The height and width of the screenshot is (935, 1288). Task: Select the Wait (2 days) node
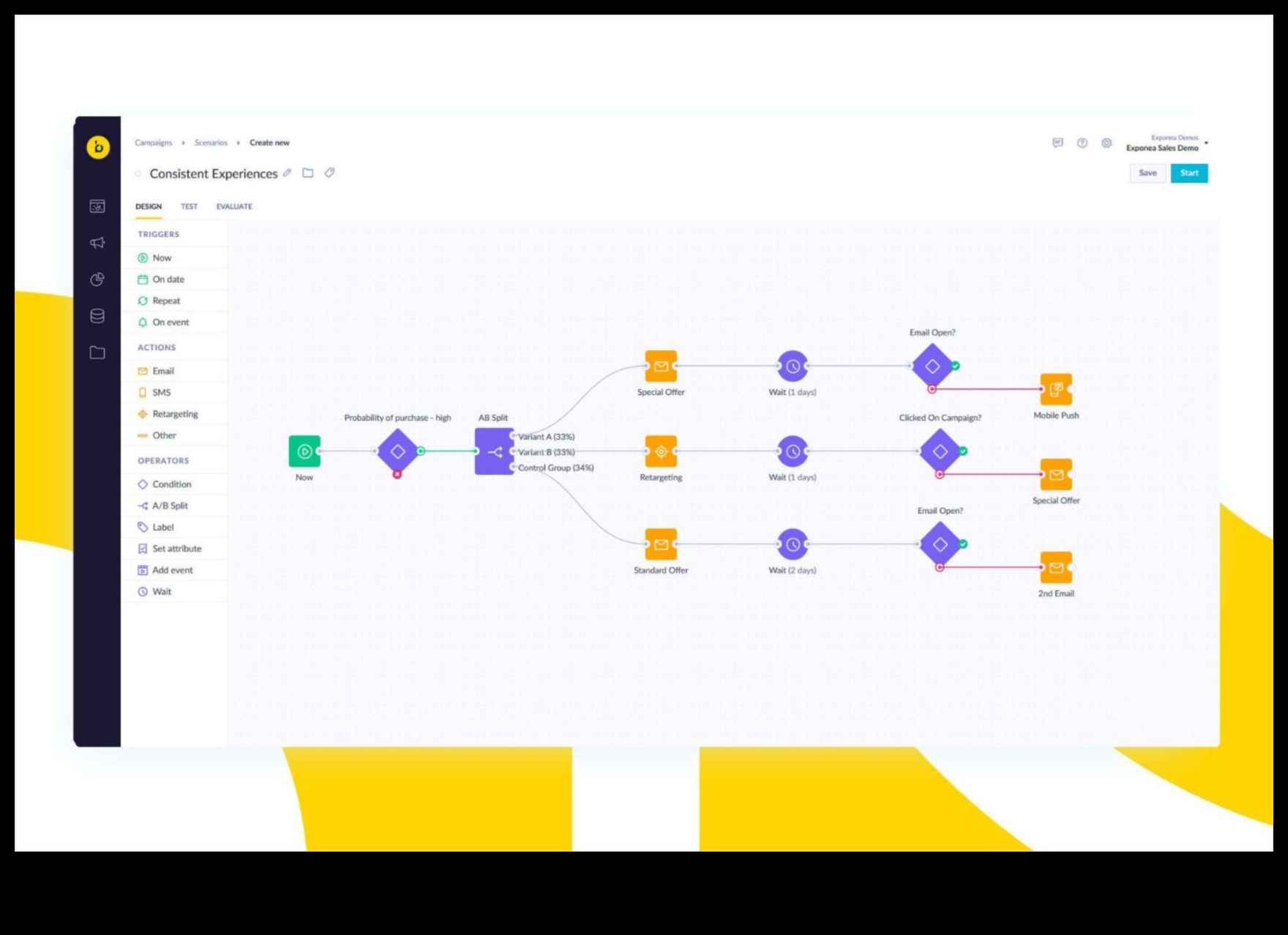[793, 544]
